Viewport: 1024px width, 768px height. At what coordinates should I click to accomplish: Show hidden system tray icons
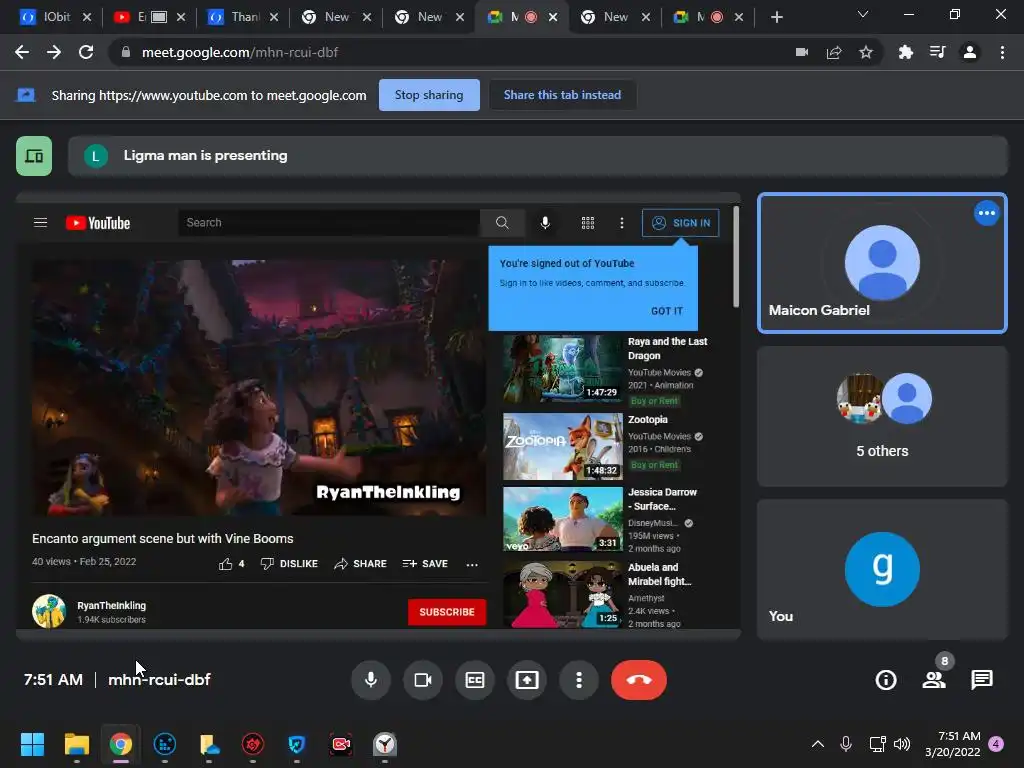(818, 744)
